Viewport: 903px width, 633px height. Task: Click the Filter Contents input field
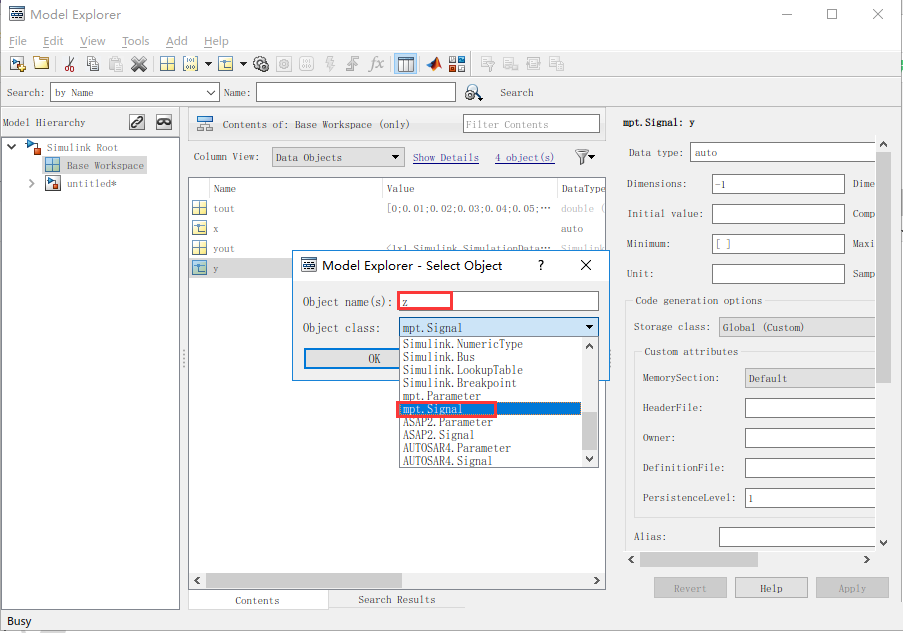(531, 124)
